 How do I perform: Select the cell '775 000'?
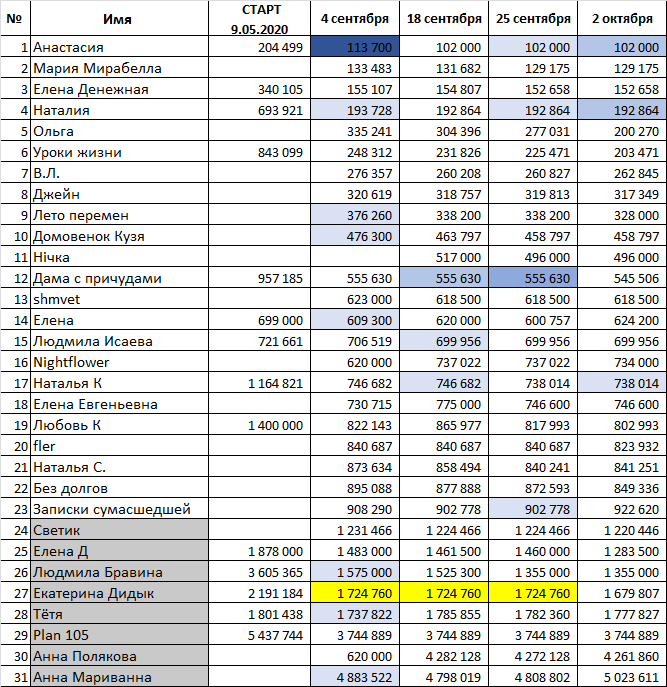coord(444,404)
